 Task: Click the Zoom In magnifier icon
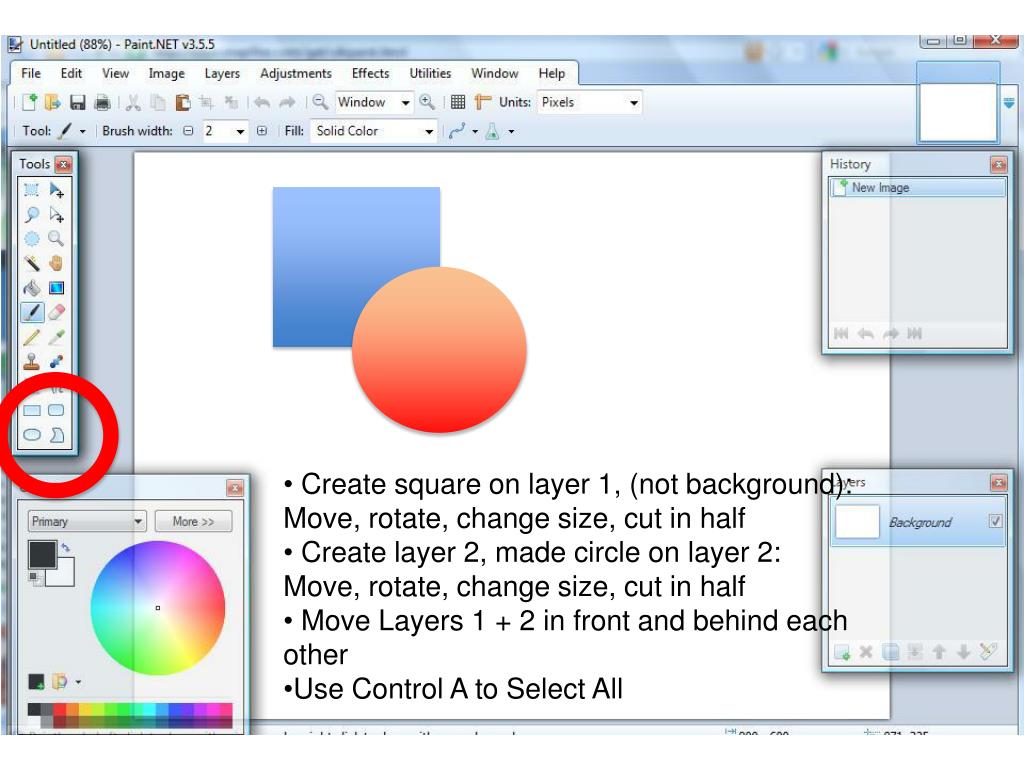pos(427,102)
